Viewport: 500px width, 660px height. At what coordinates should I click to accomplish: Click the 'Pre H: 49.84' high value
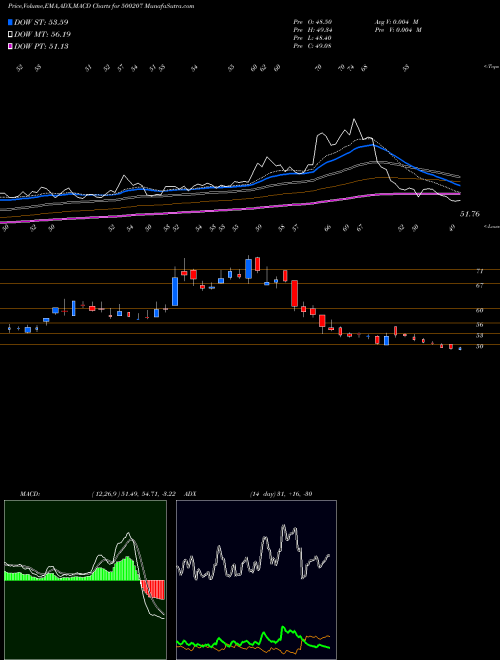pyautogui.click(x=312, y=30)
